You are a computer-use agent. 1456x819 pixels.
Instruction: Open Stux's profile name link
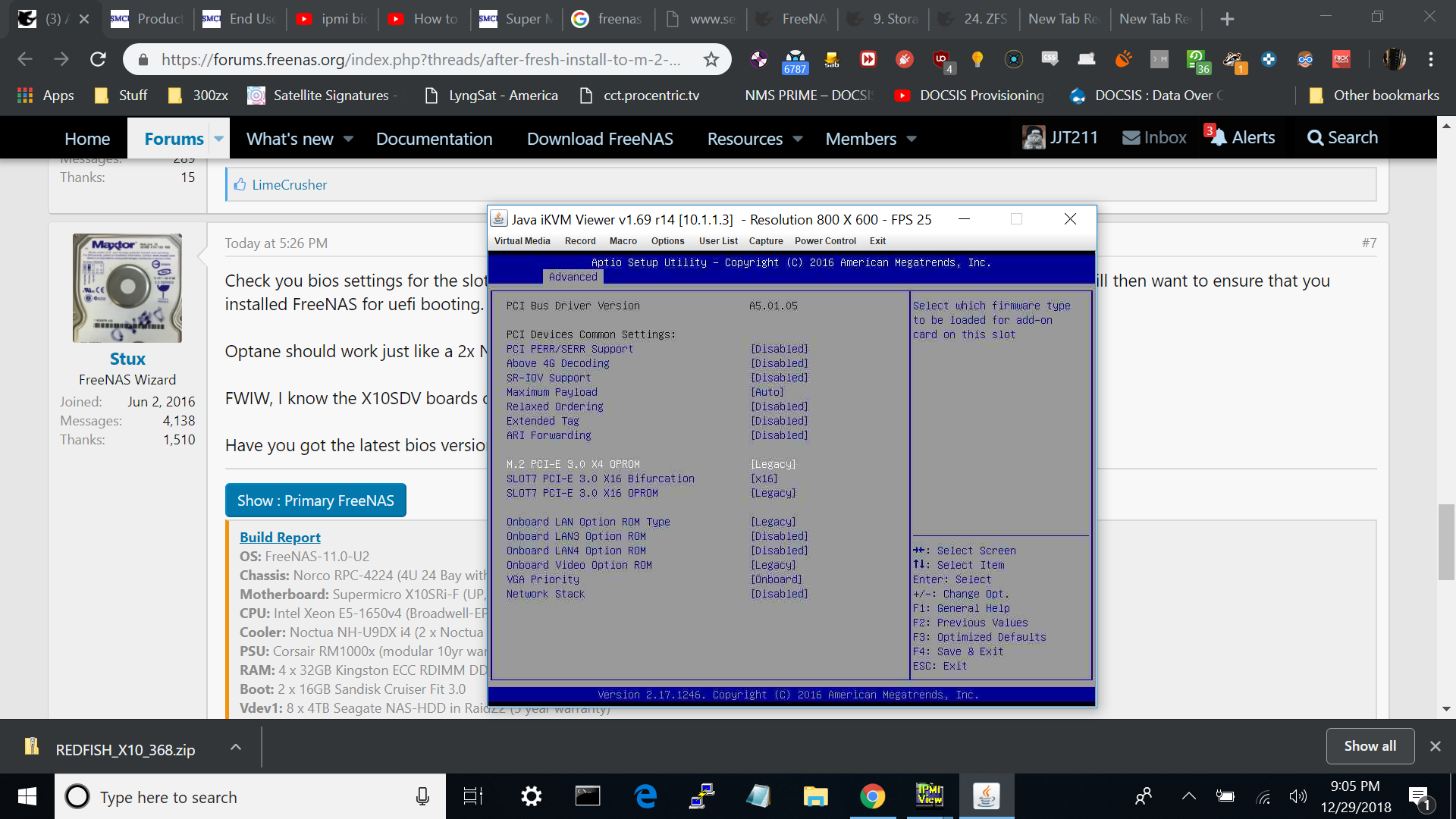coord(127,359)
